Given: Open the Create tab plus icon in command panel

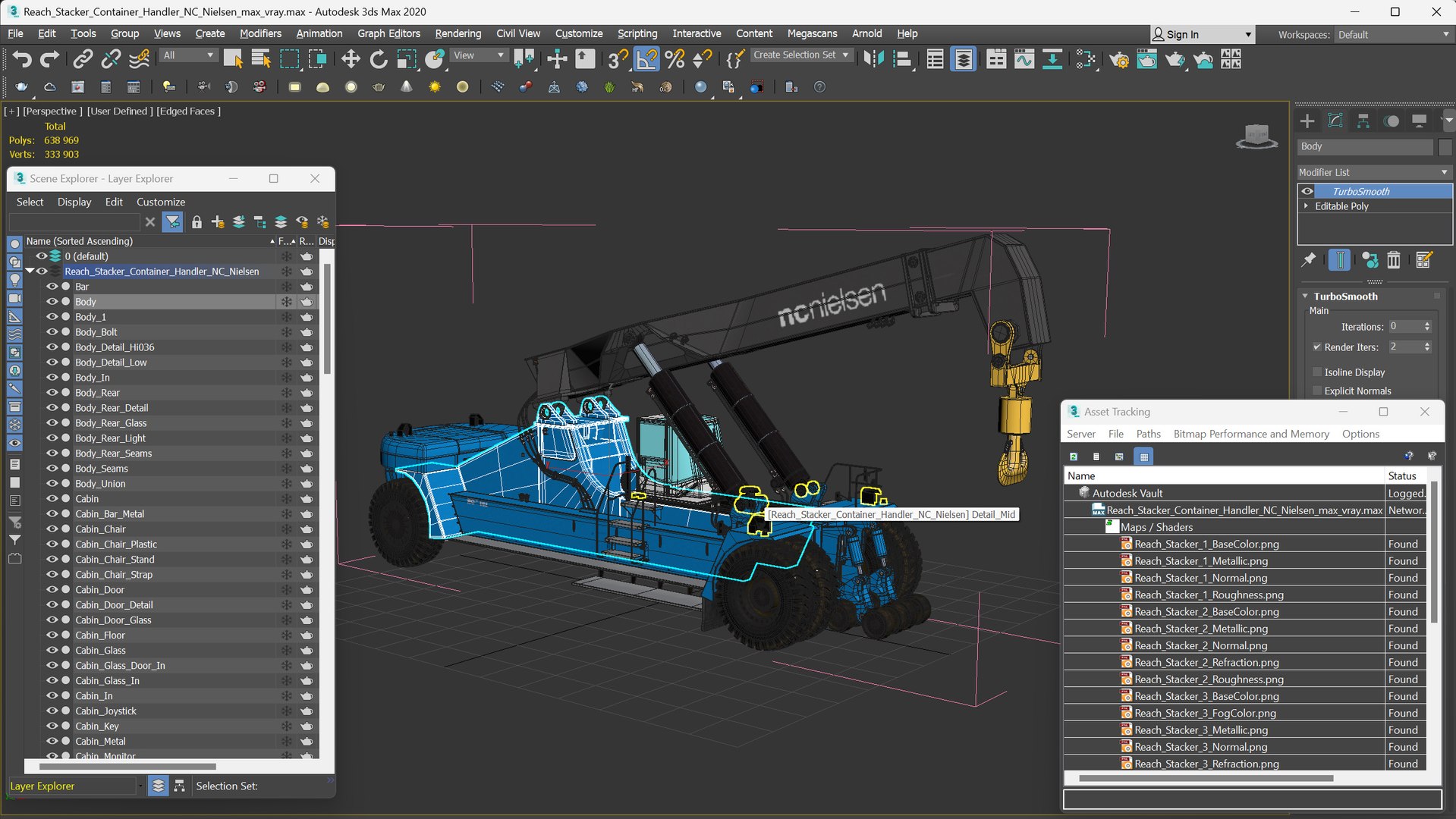Looking at the screenshot, I should click(x=1307, y=121).
